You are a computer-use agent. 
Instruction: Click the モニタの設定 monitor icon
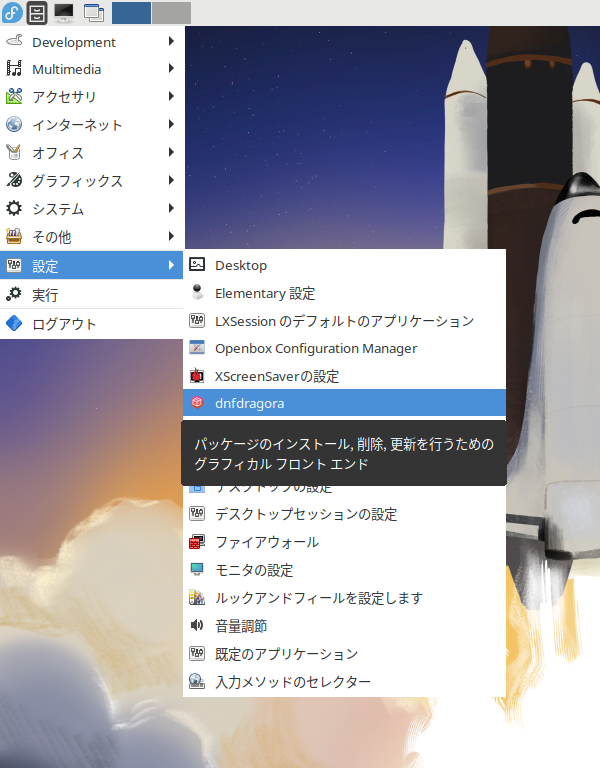tap(197, 569)
